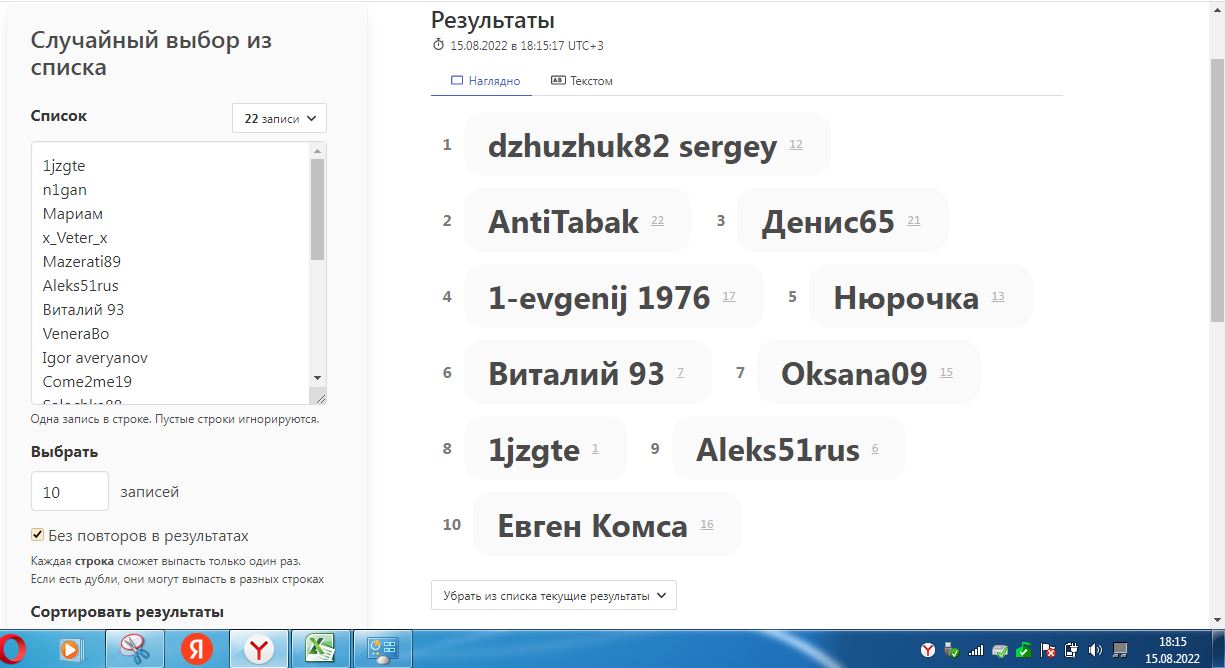Click the number 12 link beside dzhuzhuk82 sergey
Viewport: 1225px width, 668px height.
pos(796,145)
